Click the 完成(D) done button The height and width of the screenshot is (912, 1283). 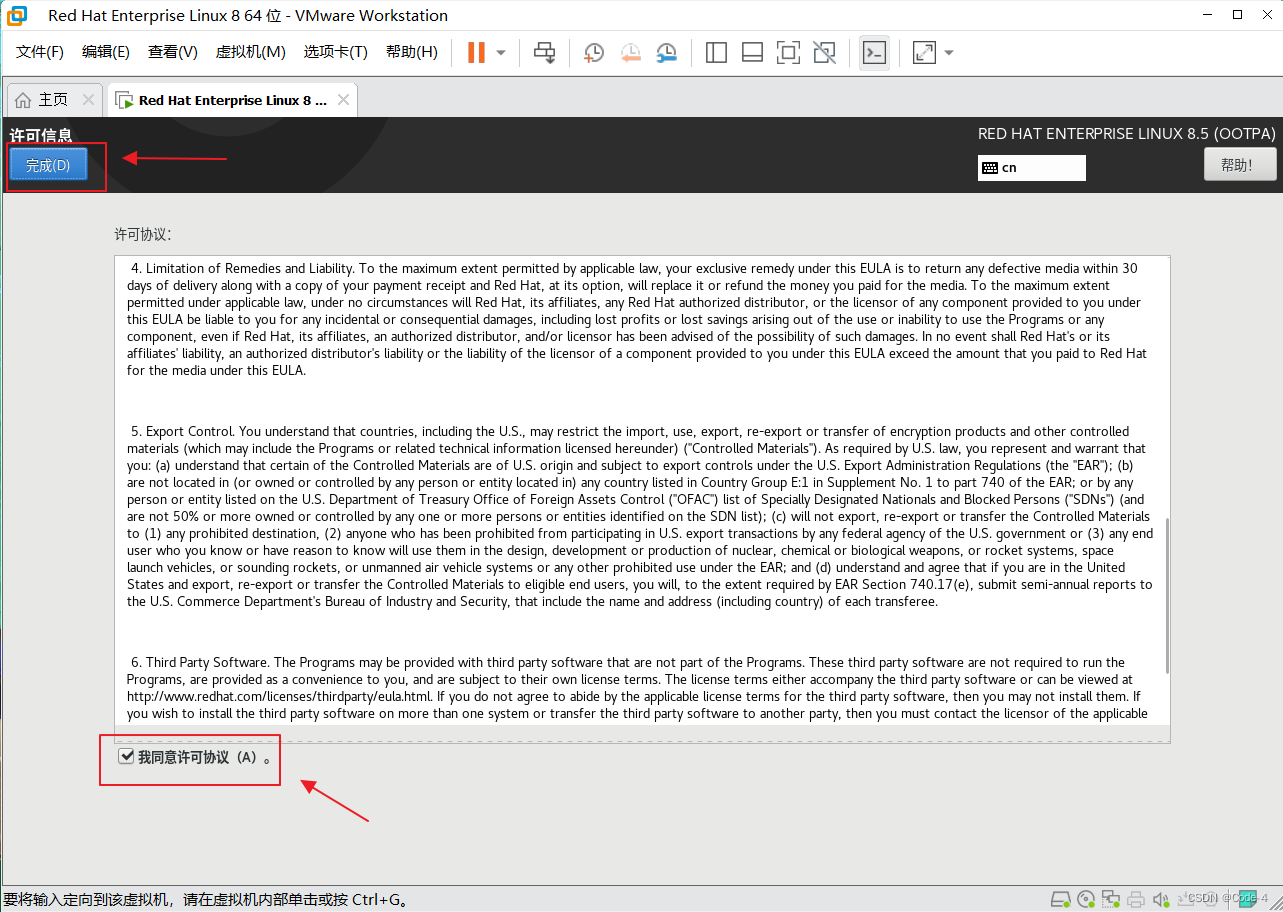point(48,165)
